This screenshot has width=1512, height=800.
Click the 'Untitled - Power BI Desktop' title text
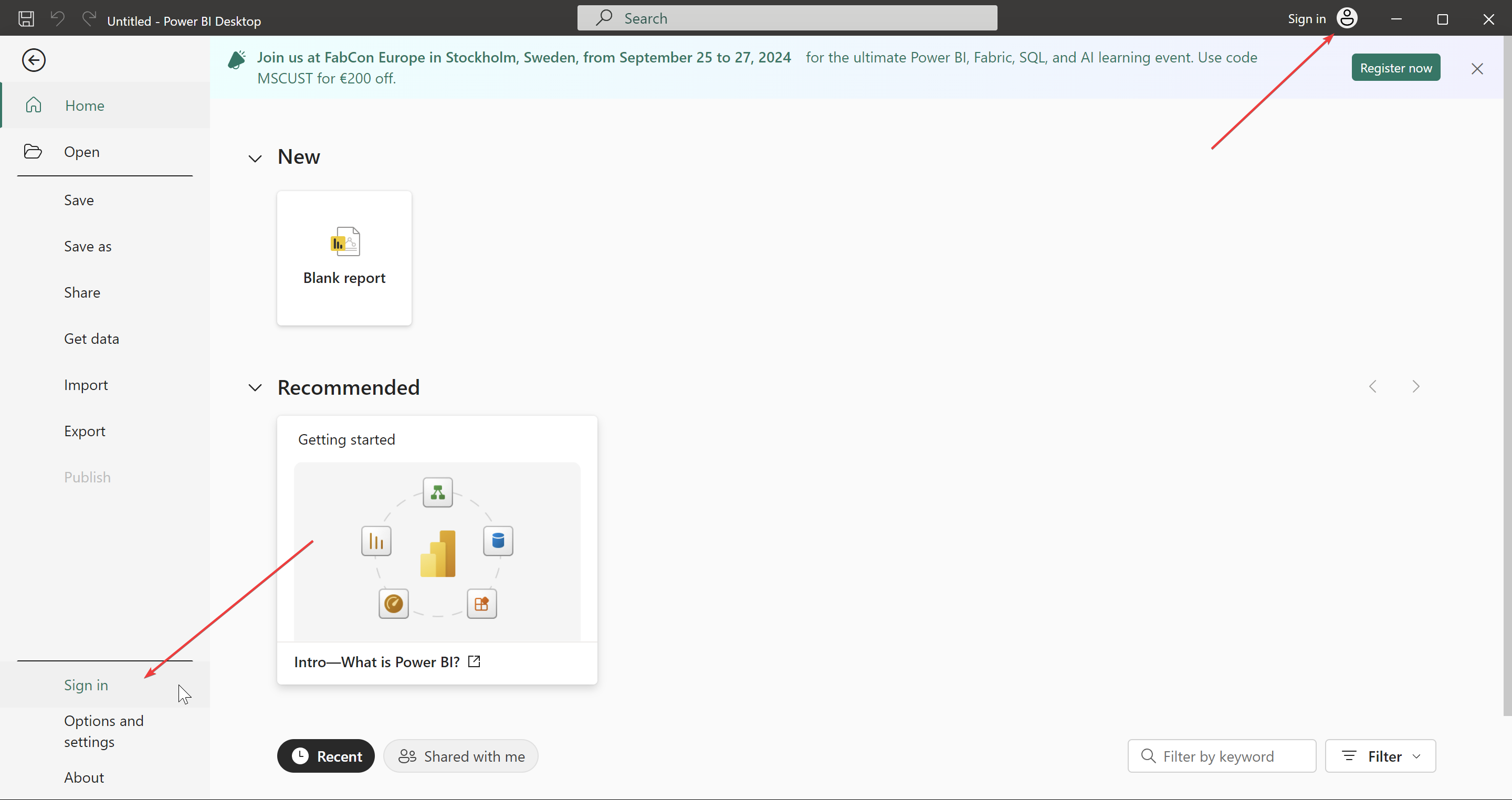pos(184,21)
